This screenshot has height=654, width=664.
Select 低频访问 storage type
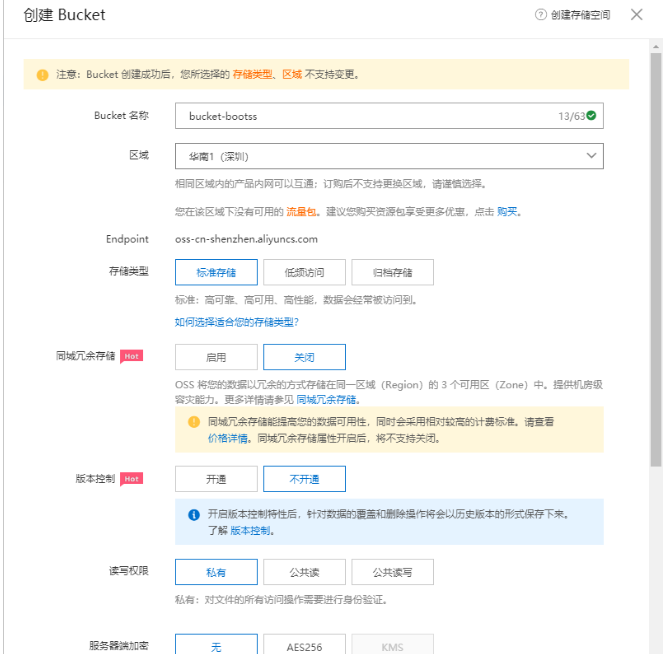(x=304, y=272)
